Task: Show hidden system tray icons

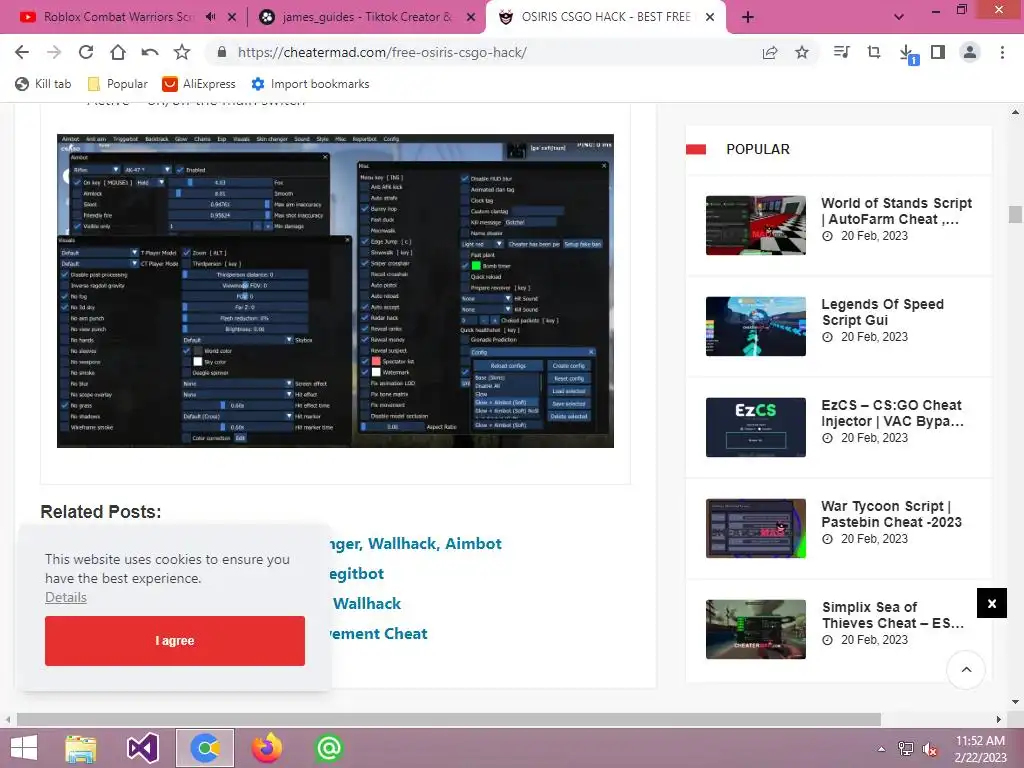Action: pos(881,748)
